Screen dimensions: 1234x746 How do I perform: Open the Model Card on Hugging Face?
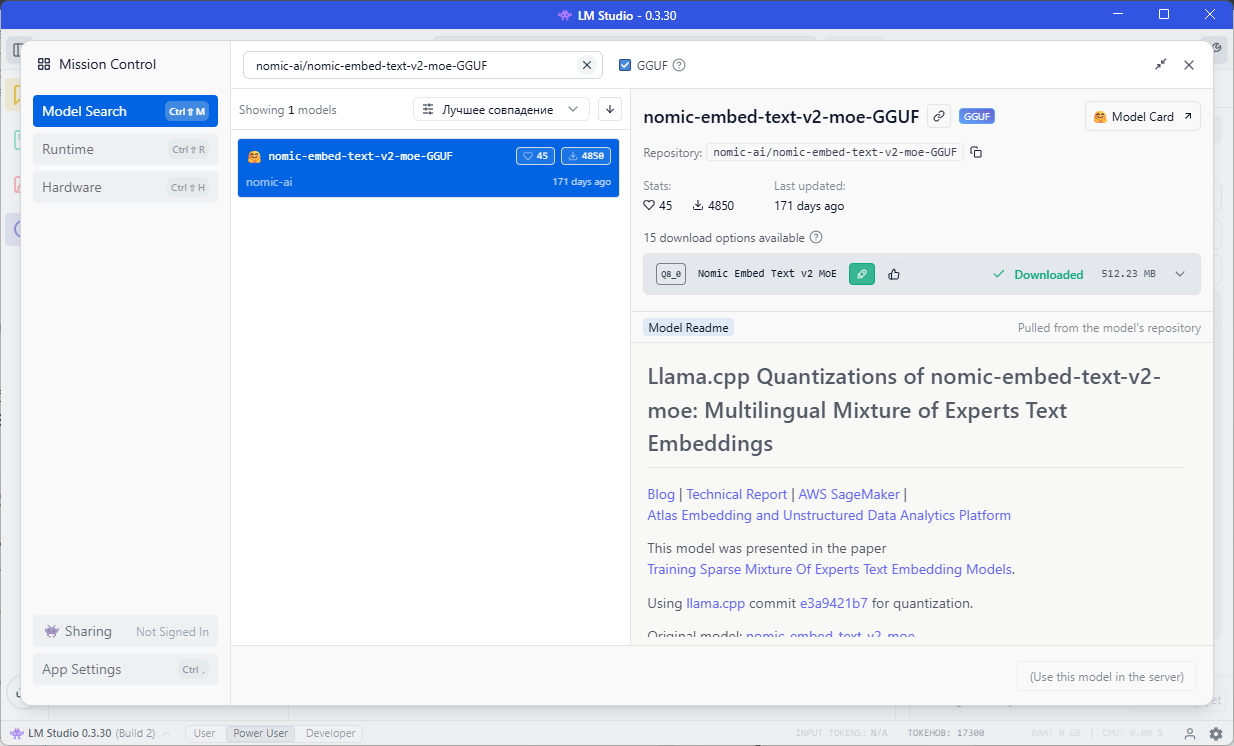1143,116
